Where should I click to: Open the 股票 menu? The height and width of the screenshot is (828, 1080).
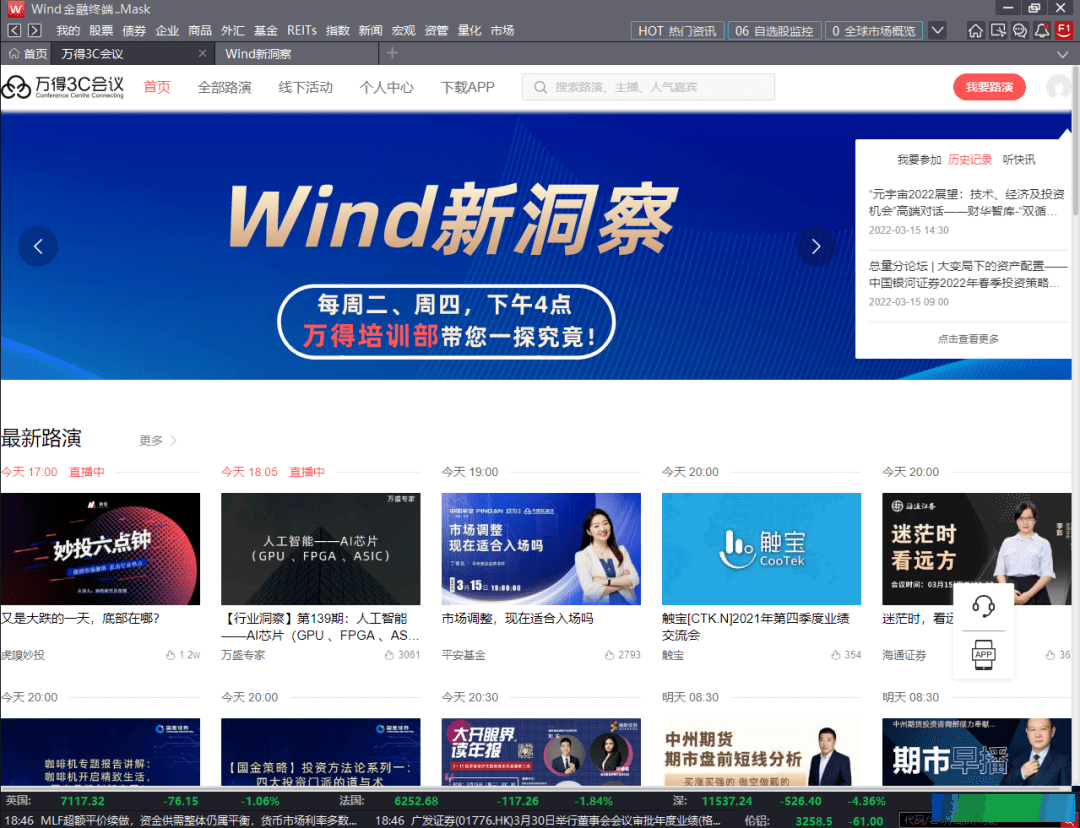[101, 30]
